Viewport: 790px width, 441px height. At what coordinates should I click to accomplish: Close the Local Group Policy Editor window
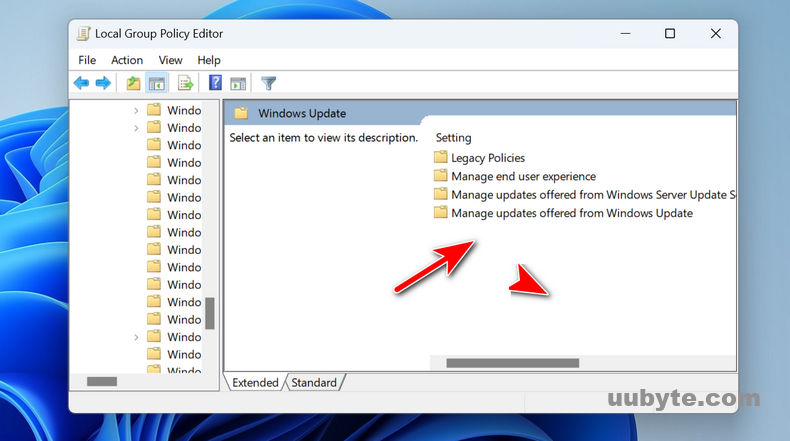click(715, 34)
